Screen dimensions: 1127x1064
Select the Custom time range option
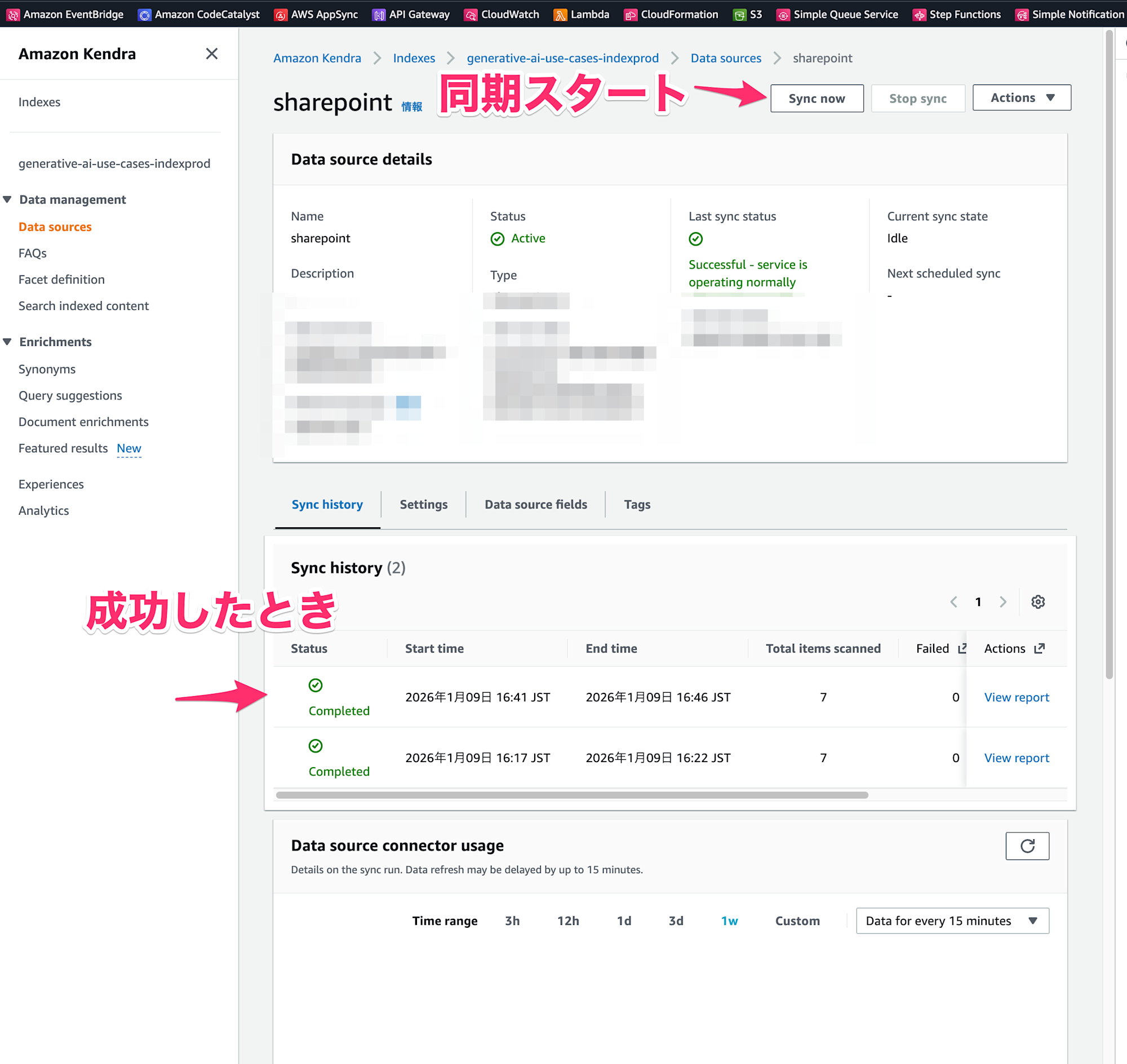tap(797, 920)
